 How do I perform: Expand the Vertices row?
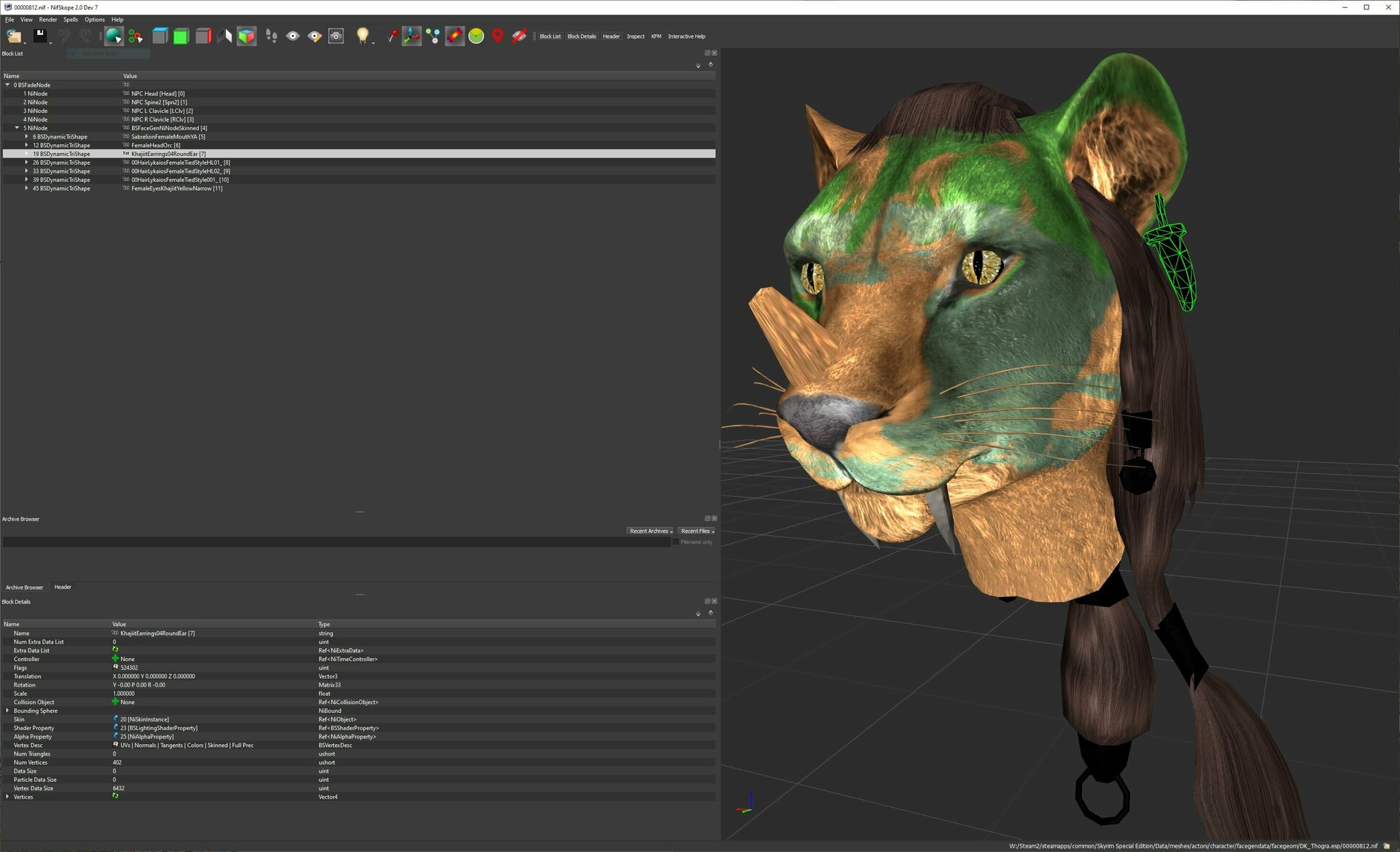tap(8, 797)
